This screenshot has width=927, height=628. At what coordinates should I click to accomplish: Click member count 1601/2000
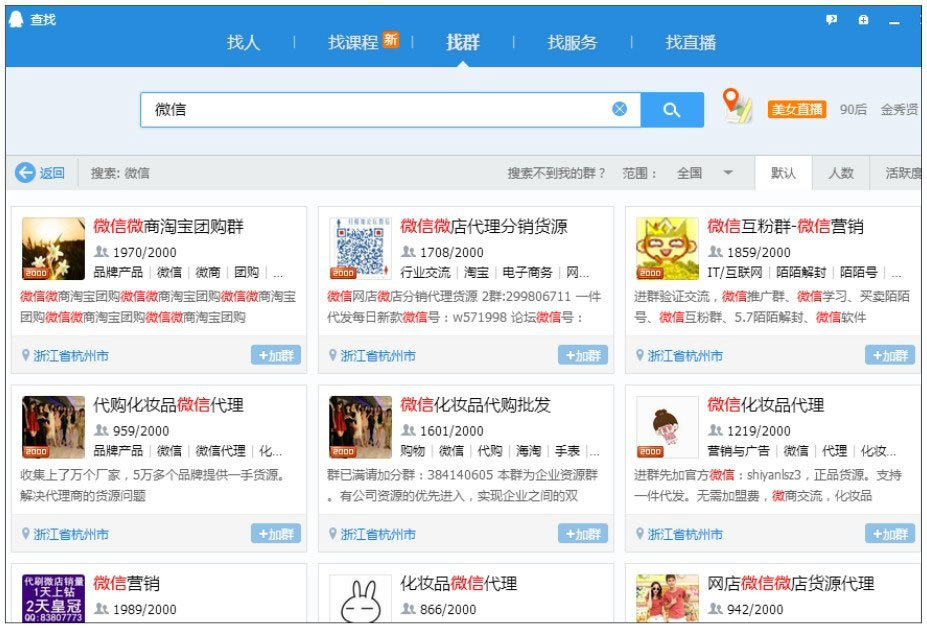(x=452, y=431)
